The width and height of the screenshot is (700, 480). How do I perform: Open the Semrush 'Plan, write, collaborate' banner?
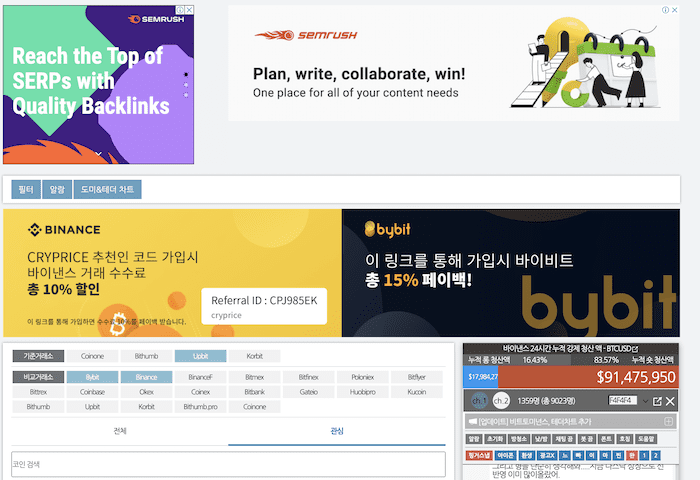[x=453, y=63]
